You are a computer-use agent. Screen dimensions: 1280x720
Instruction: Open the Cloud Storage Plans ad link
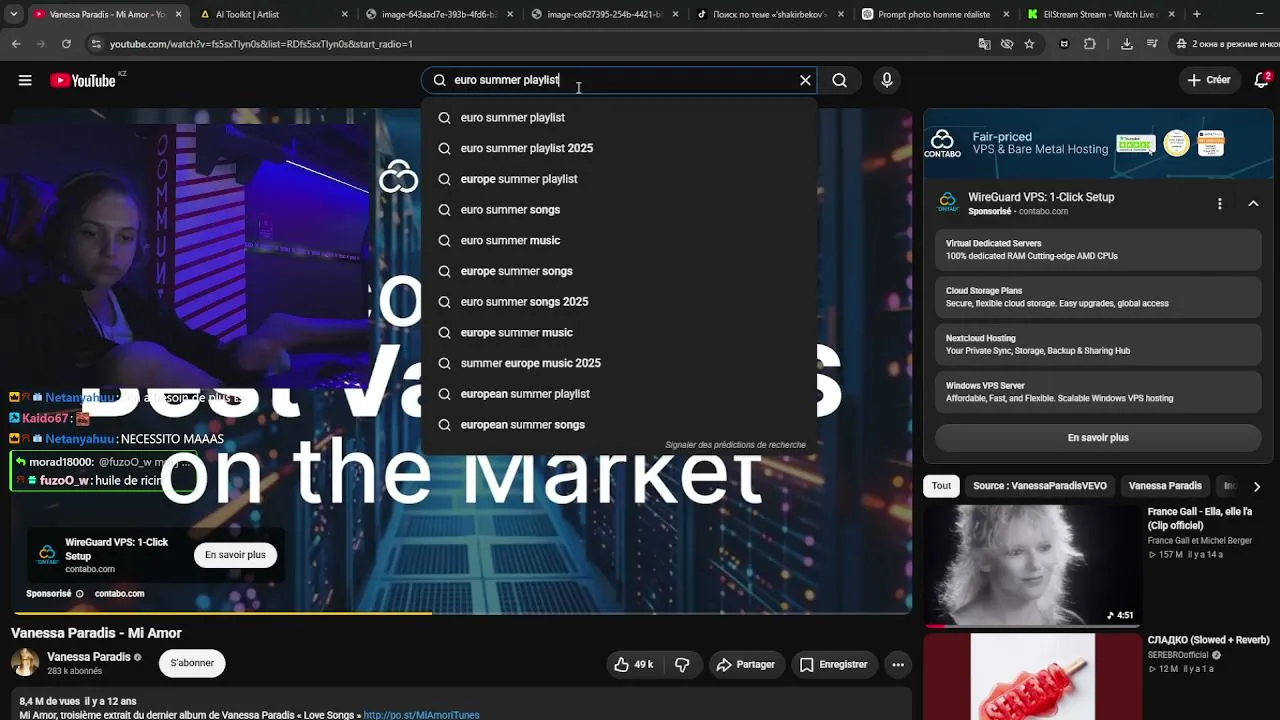[x=1098, y=297]
